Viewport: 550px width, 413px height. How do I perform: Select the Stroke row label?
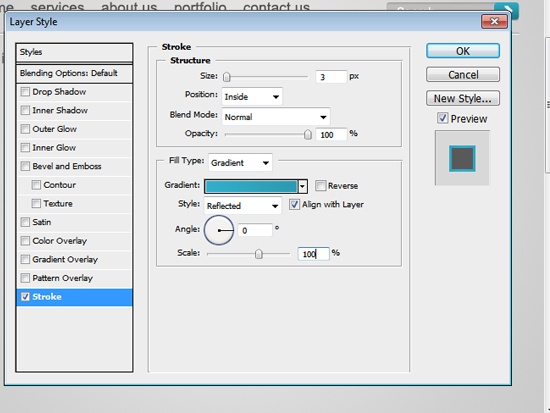point(47,297)
